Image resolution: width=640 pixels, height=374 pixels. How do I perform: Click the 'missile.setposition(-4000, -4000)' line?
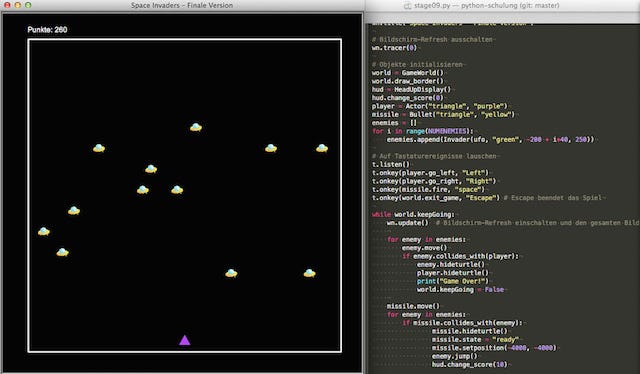pyautogui.click(x=494, y=348)
